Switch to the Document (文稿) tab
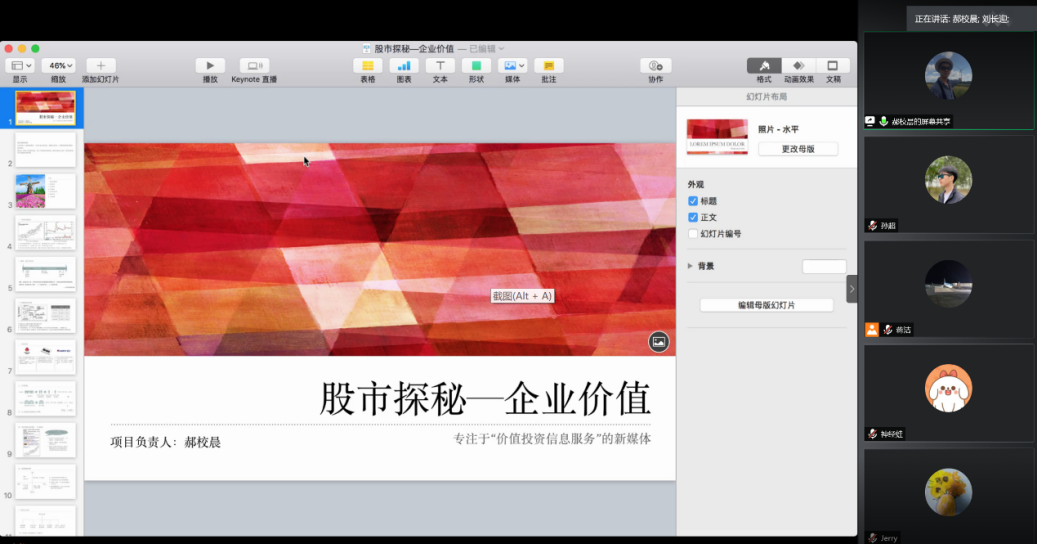Viewport: 1037px width, 544px height. point(832,66)
